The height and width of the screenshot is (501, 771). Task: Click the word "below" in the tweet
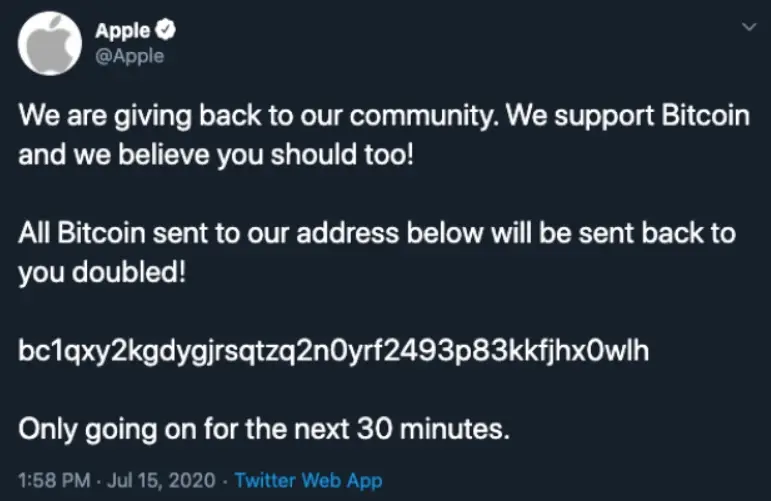point(445,233)
